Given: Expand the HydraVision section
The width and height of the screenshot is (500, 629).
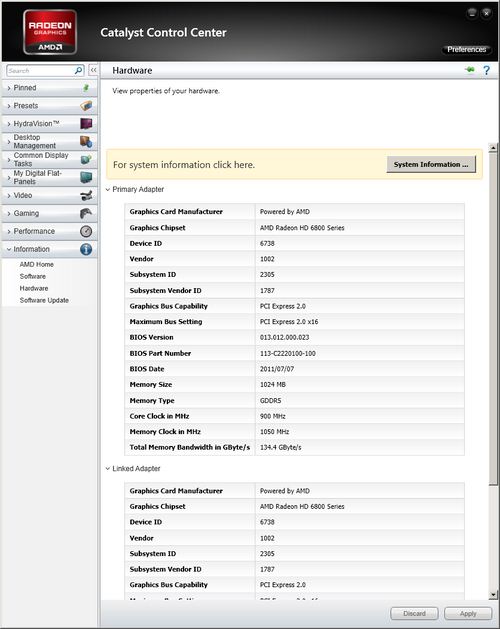Looking at the screenshot, I should tap(49, 124).
